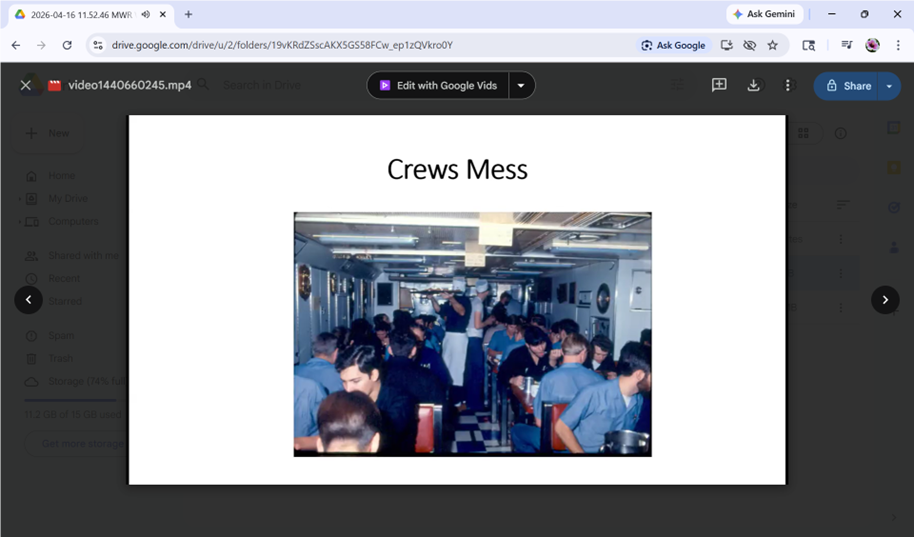Go to the previous file with left arrow
Image resolution: width=914 pixels, height=537 pixels.
click(x=29, y=300)
